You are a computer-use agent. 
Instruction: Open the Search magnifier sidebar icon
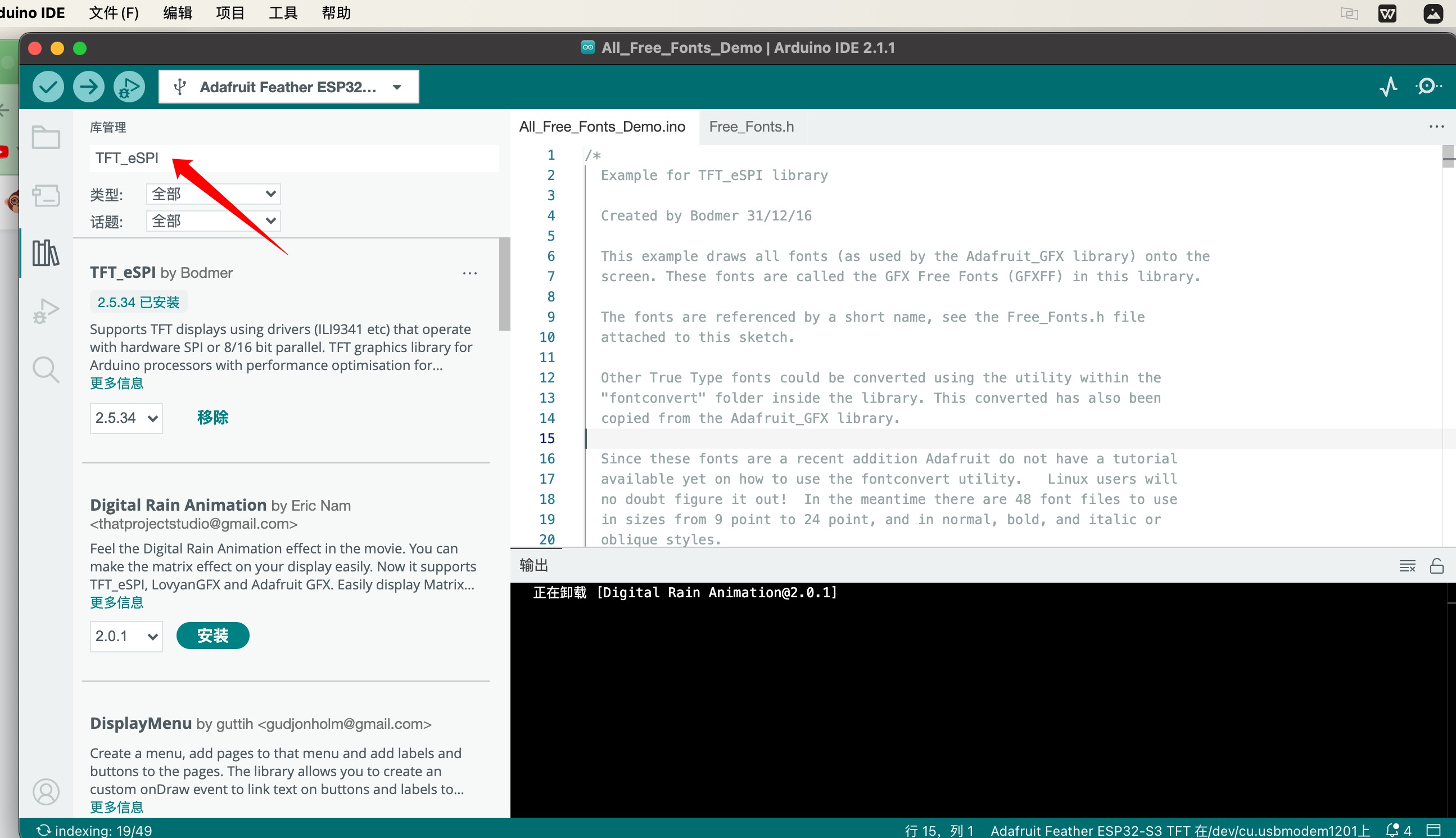point(46,369)
